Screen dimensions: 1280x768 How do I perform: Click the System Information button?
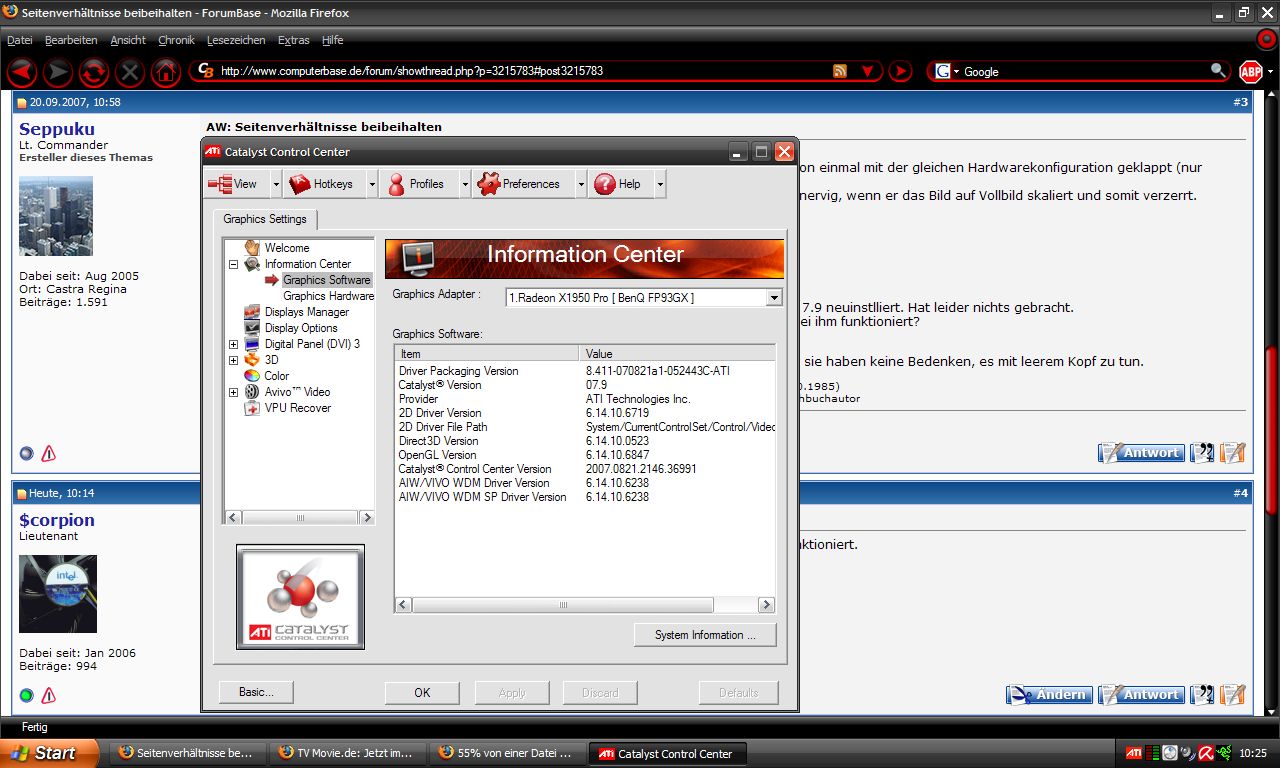[x=705, y=635]
